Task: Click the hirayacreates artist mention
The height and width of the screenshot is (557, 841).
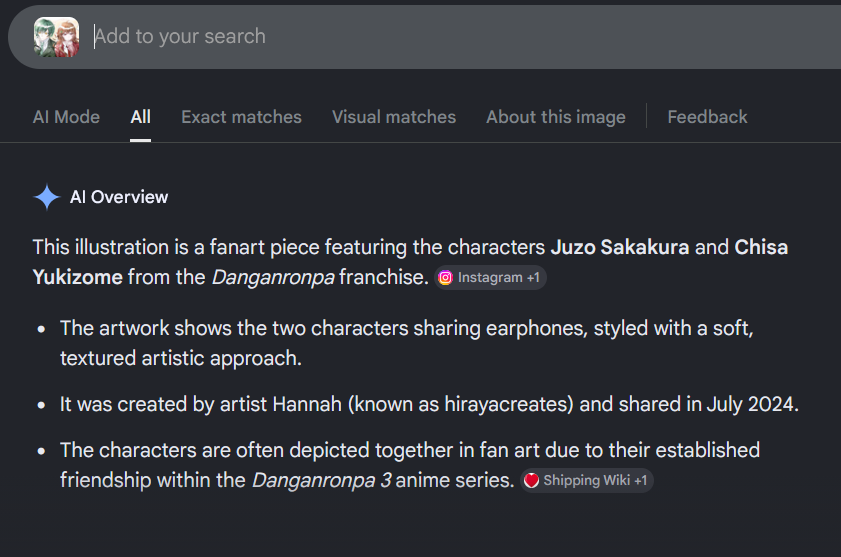Action: [509, 404]
